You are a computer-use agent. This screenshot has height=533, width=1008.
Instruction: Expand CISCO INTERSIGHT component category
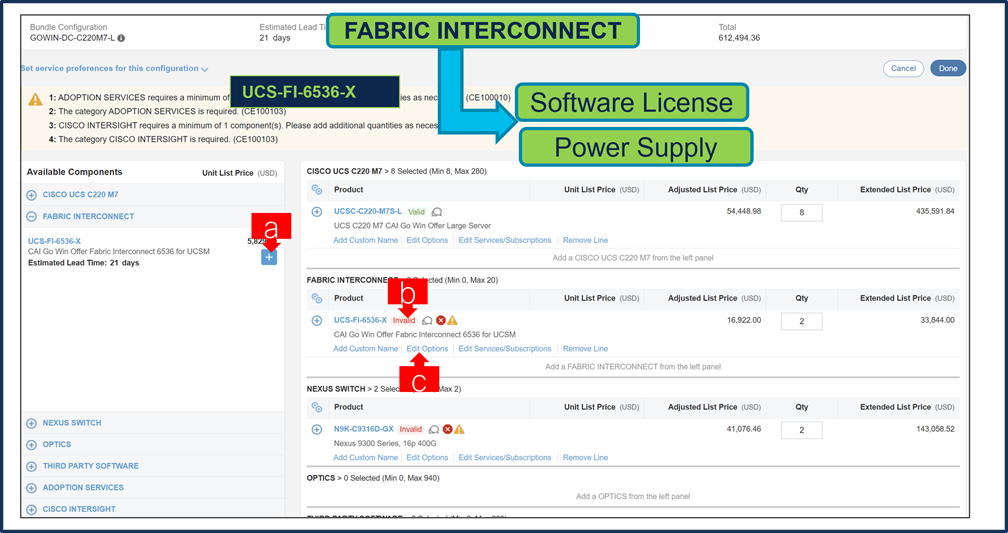tap(32, 509)
